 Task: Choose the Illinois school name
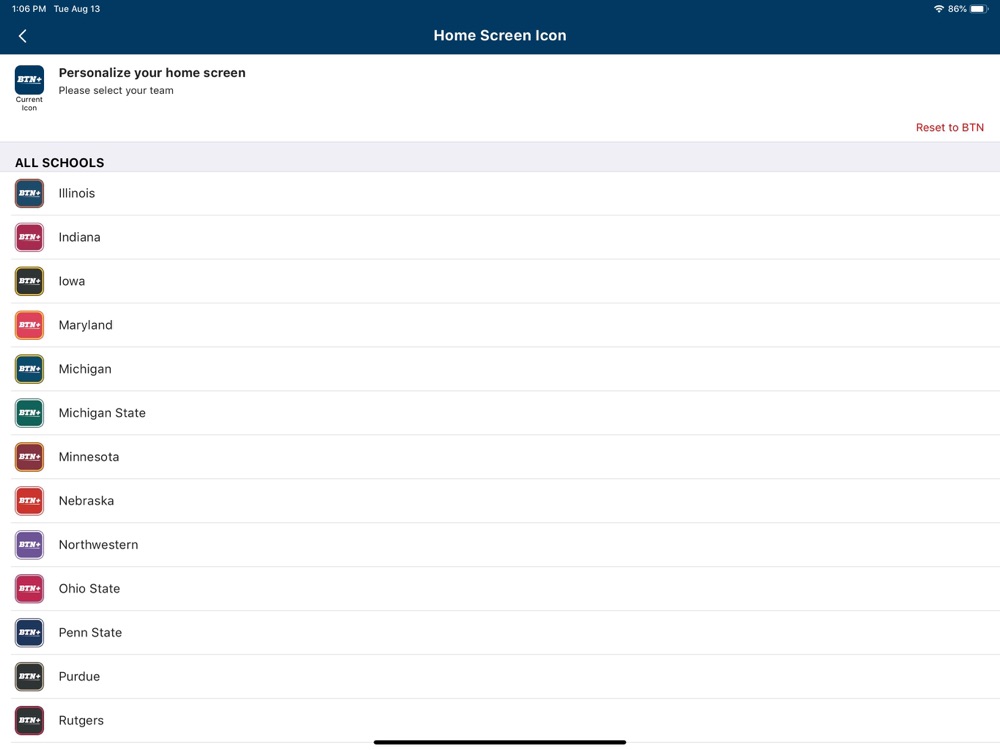pyautogui.click(x=77, y=193)
